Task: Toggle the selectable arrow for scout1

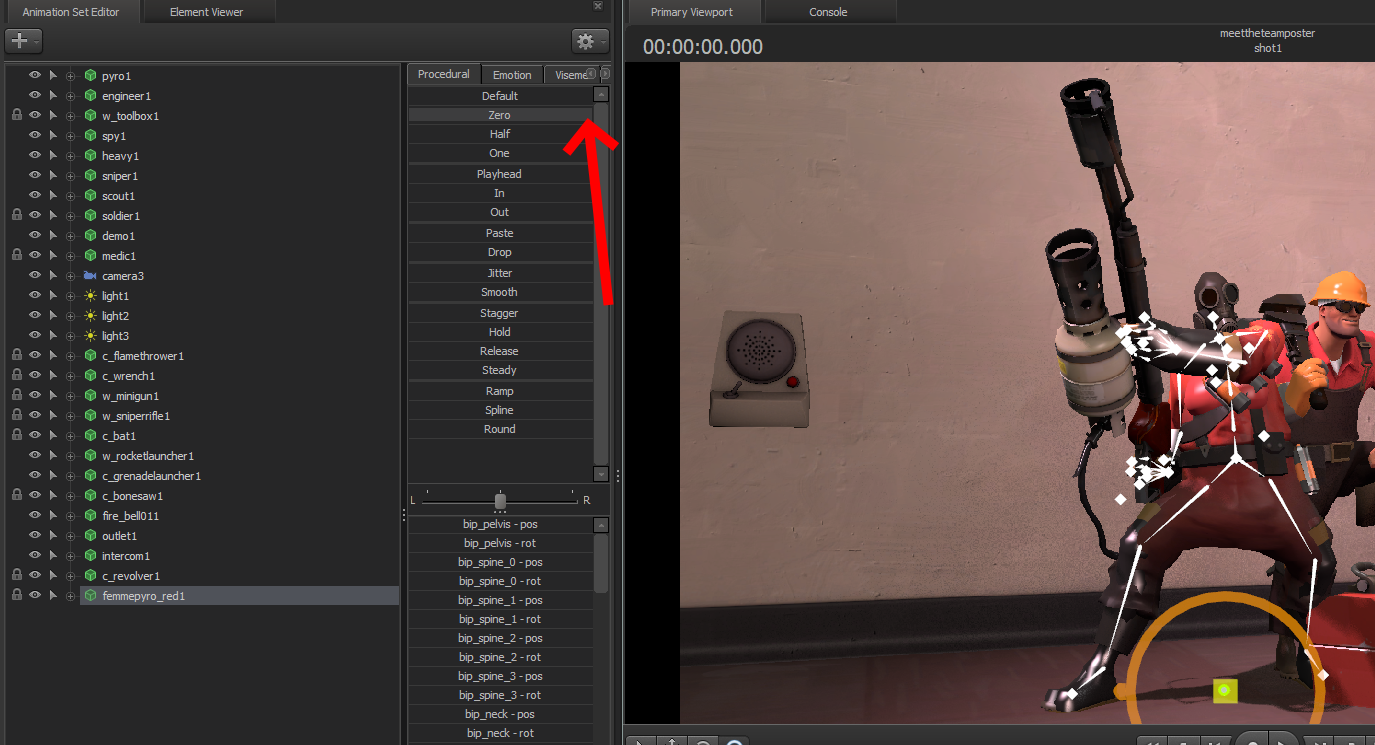Action: point(53,196)
